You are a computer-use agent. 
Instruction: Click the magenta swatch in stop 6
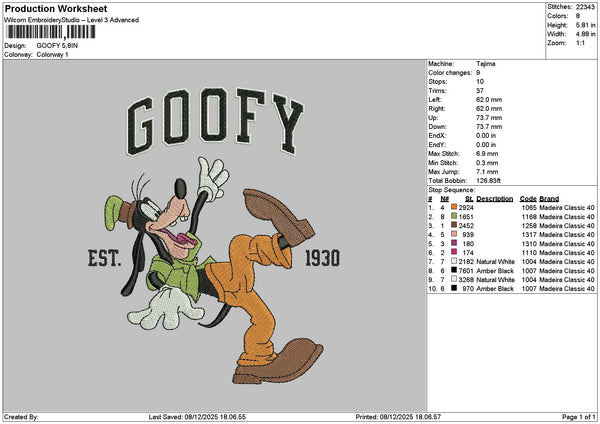[x=454, y=252]
